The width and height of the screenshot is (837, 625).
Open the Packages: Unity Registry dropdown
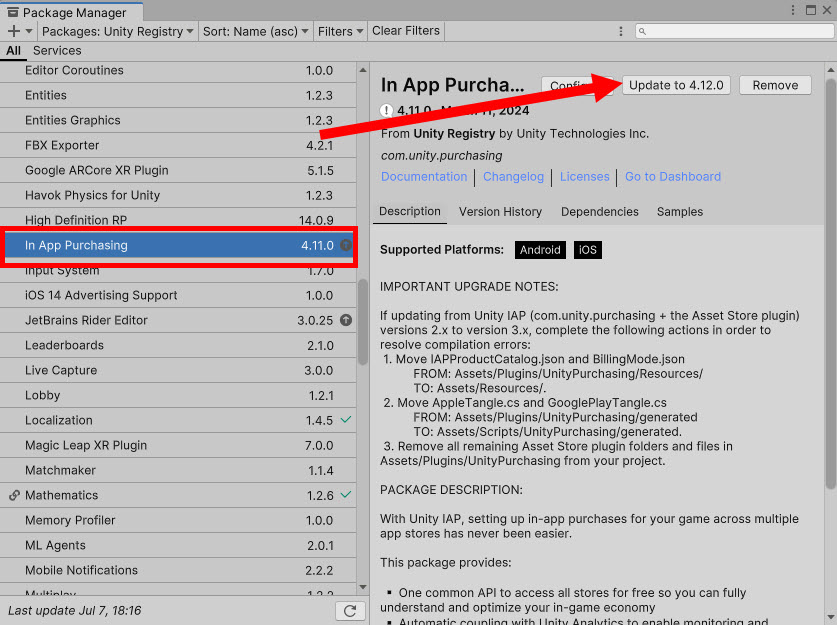pos(117,31)
